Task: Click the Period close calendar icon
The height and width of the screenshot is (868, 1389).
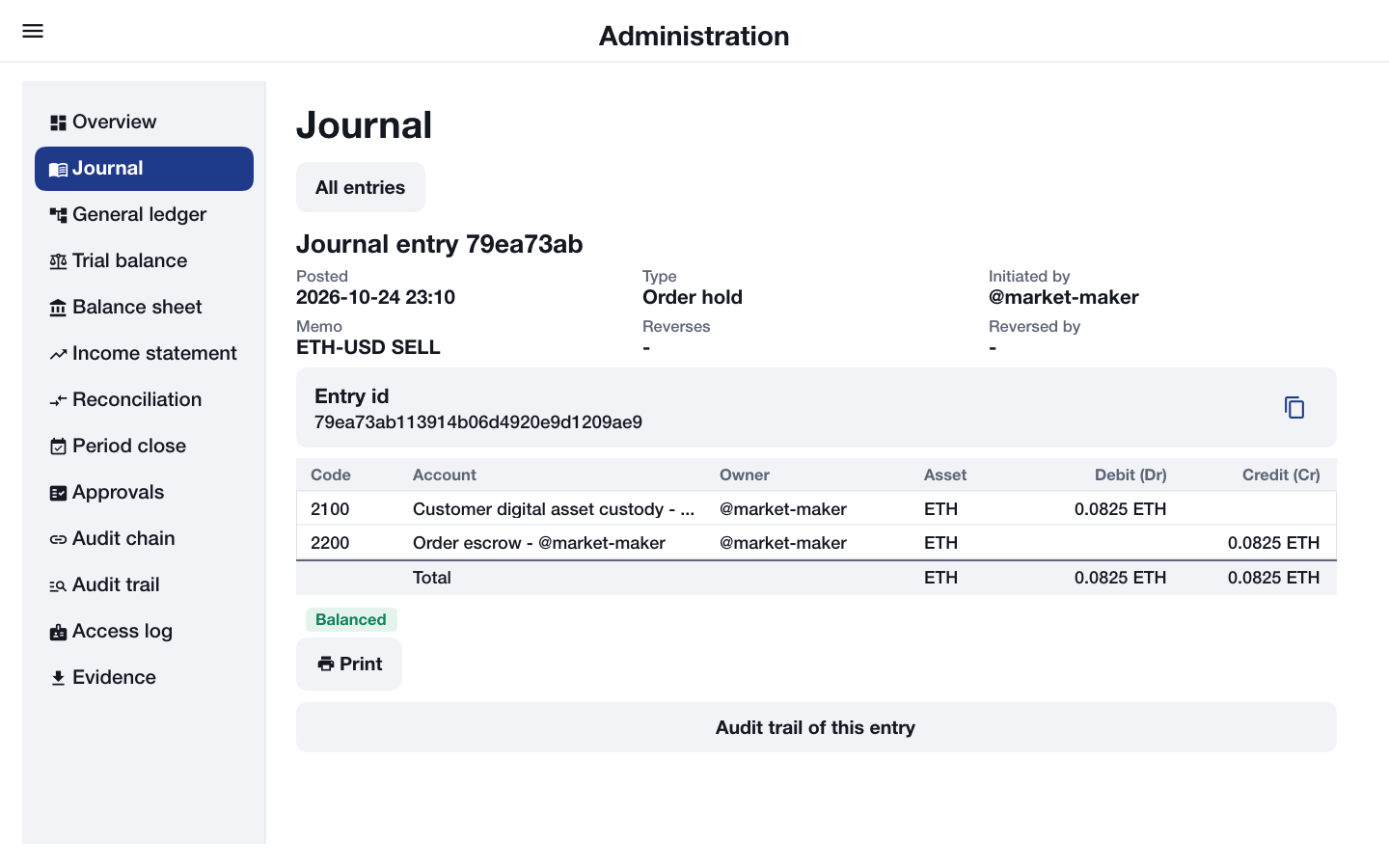Action: pos(58,447)
